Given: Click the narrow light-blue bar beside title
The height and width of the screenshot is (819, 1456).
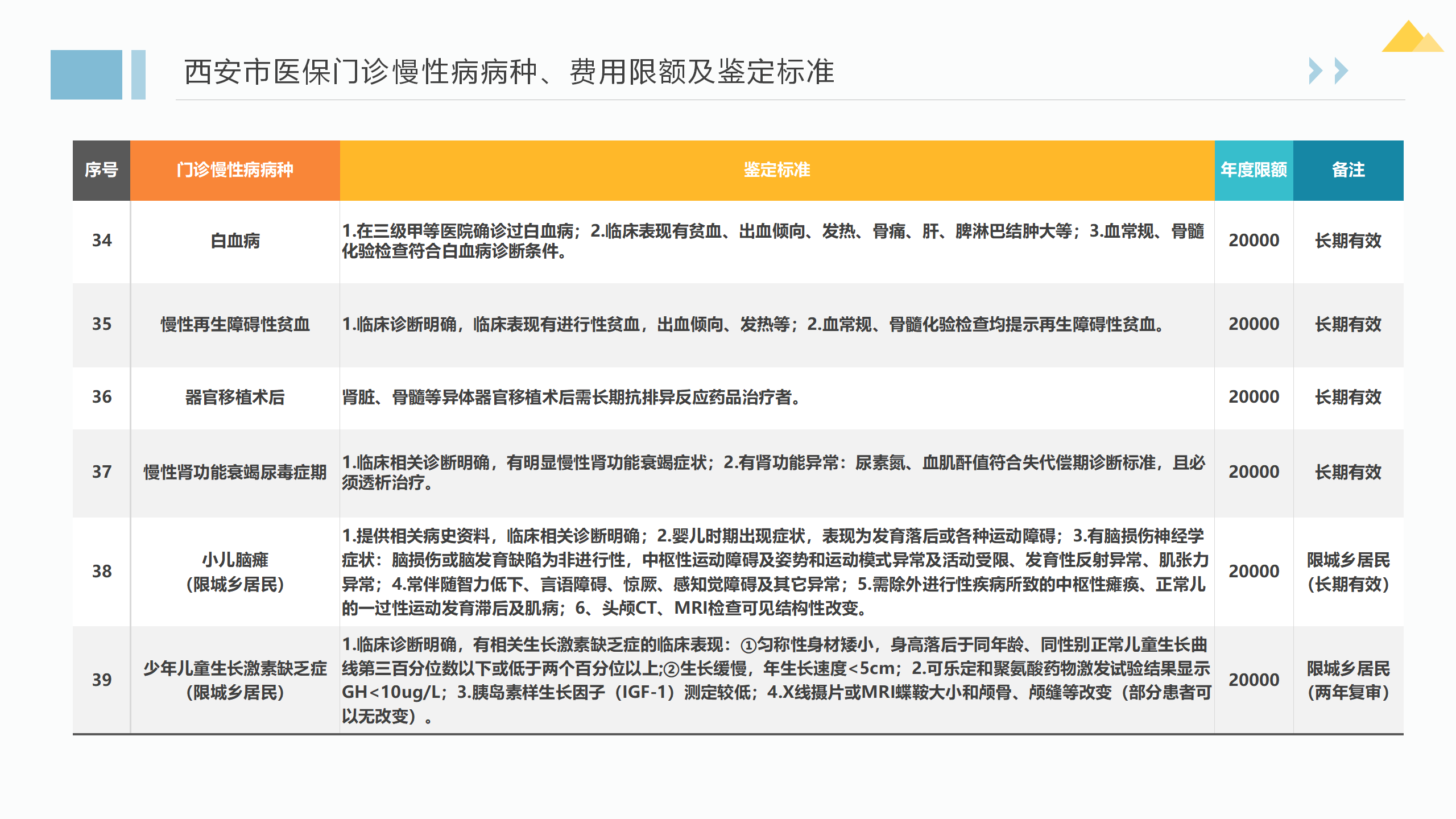Looking at the screenshot, I should point(138,75).
